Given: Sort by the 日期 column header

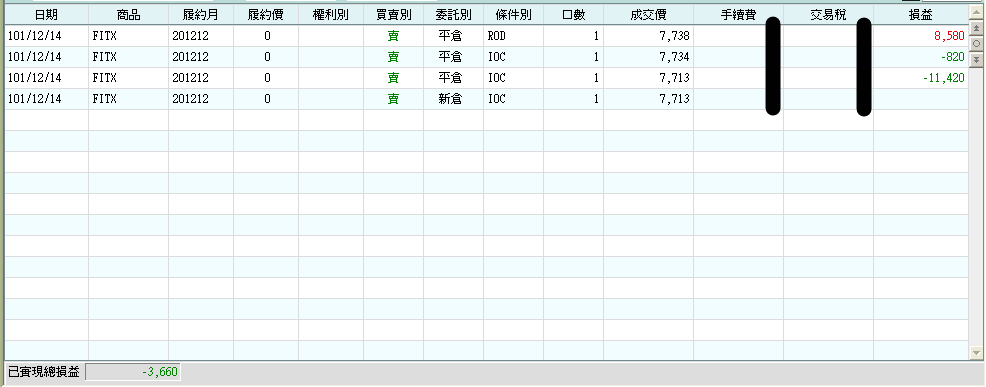Looking at the screenshot, I should tap(47, 14).
